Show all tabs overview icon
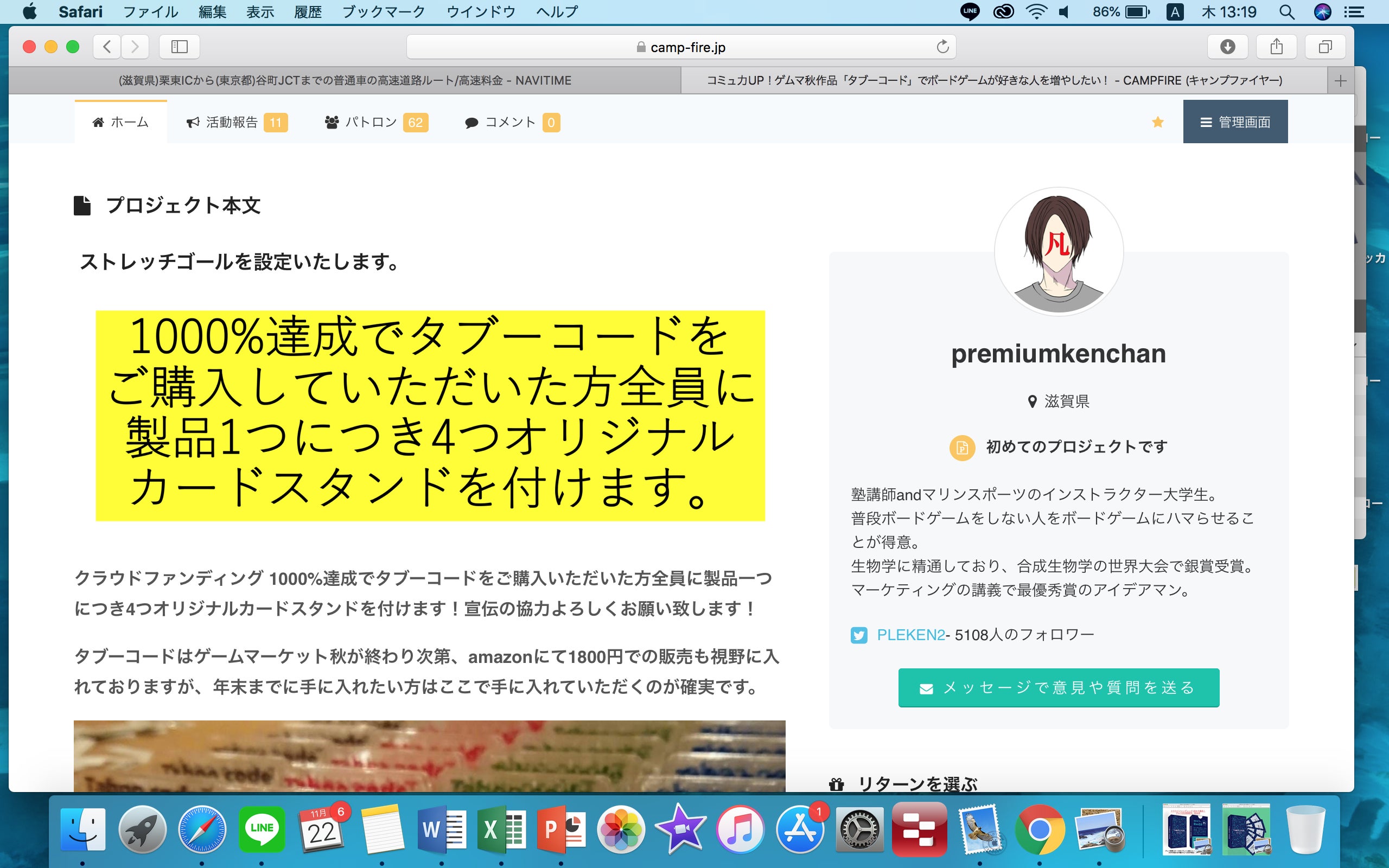 click(x=1325, y=47)
